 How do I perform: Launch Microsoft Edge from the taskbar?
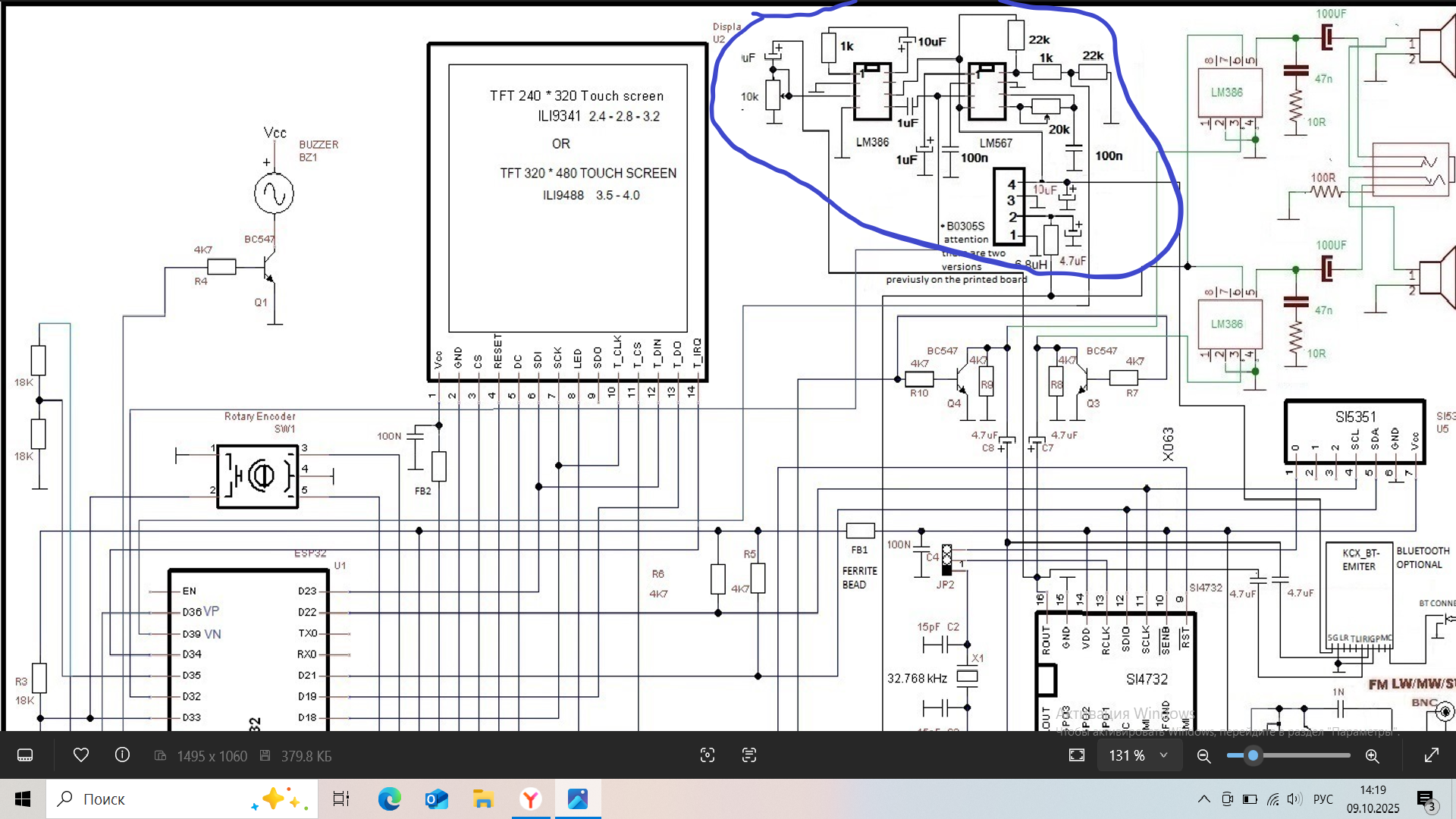(389, 799)
